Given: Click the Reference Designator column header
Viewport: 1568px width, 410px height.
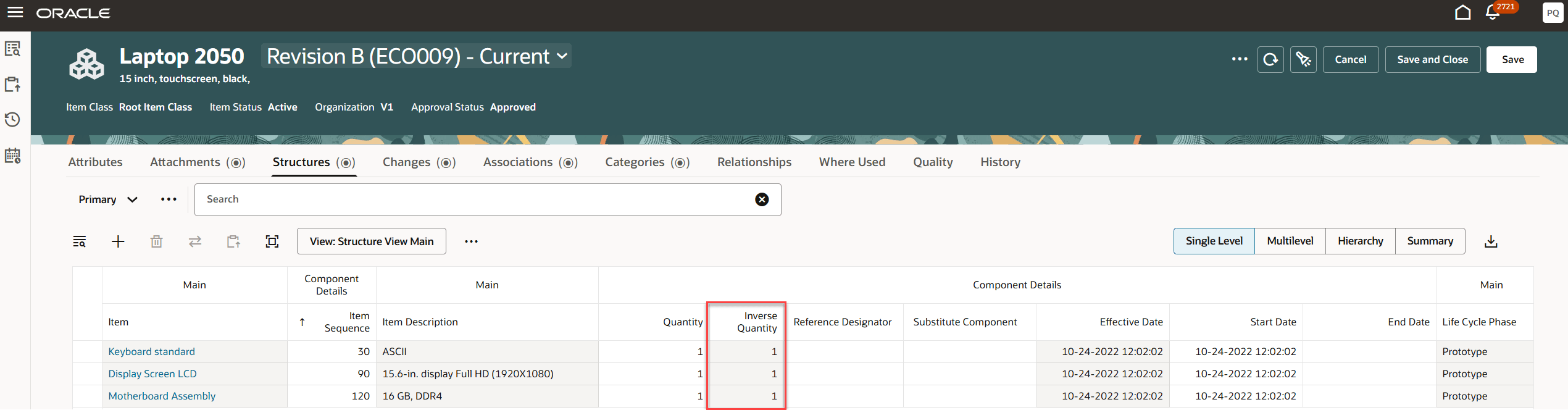Looking at the screenshot, I should click(x=843, y=322).
